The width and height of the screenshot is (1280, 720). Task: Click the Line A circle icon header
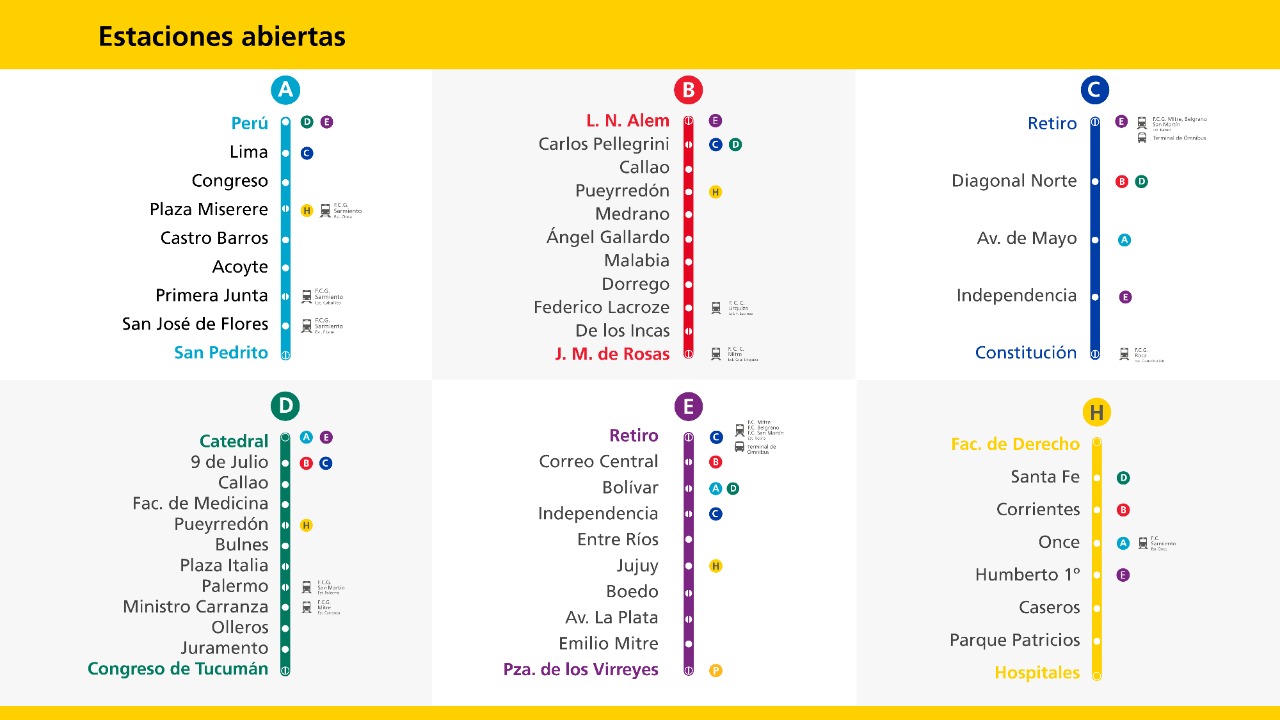[286, 90]
